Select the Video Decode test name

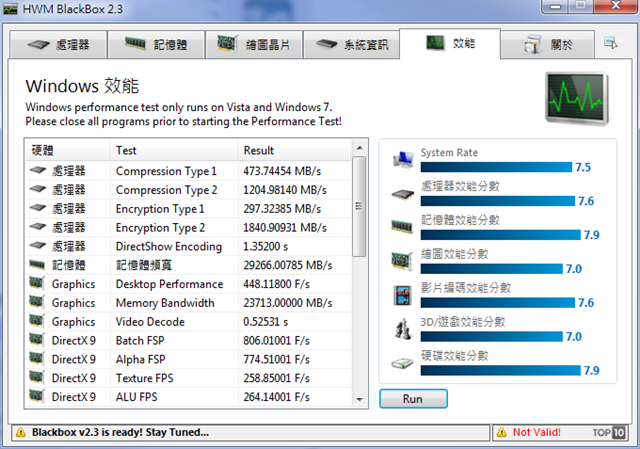(x=150, y=322)
